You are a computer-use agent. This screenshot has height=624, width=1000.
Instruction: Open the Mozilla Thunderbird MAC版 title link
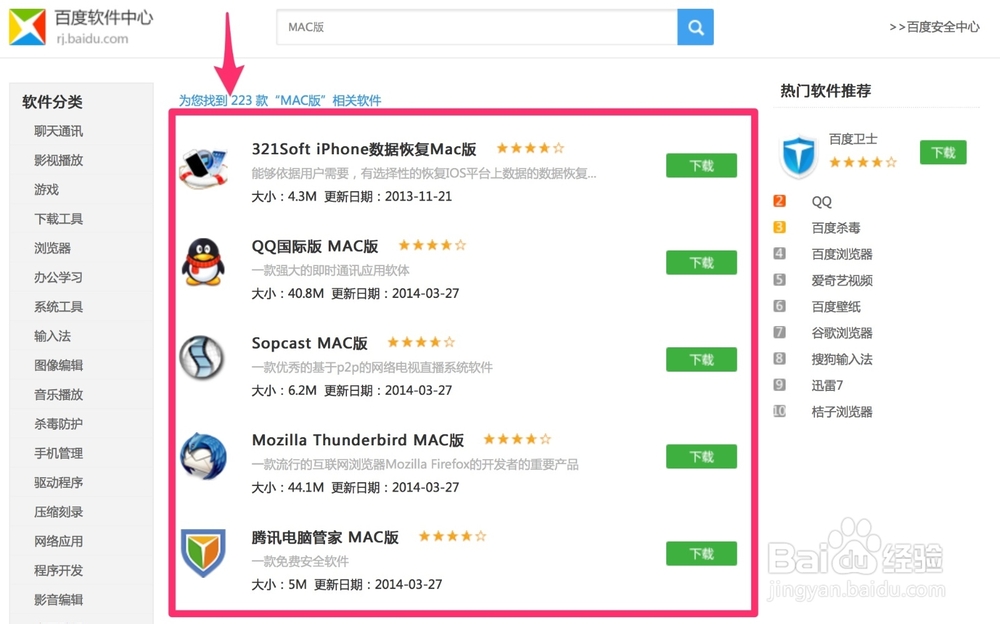point(358,440)
